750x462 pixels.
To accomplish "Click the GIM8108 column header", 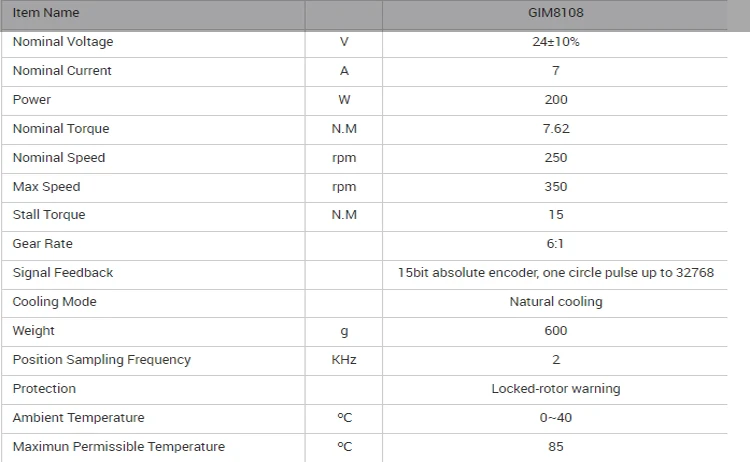I will (555, 13).
